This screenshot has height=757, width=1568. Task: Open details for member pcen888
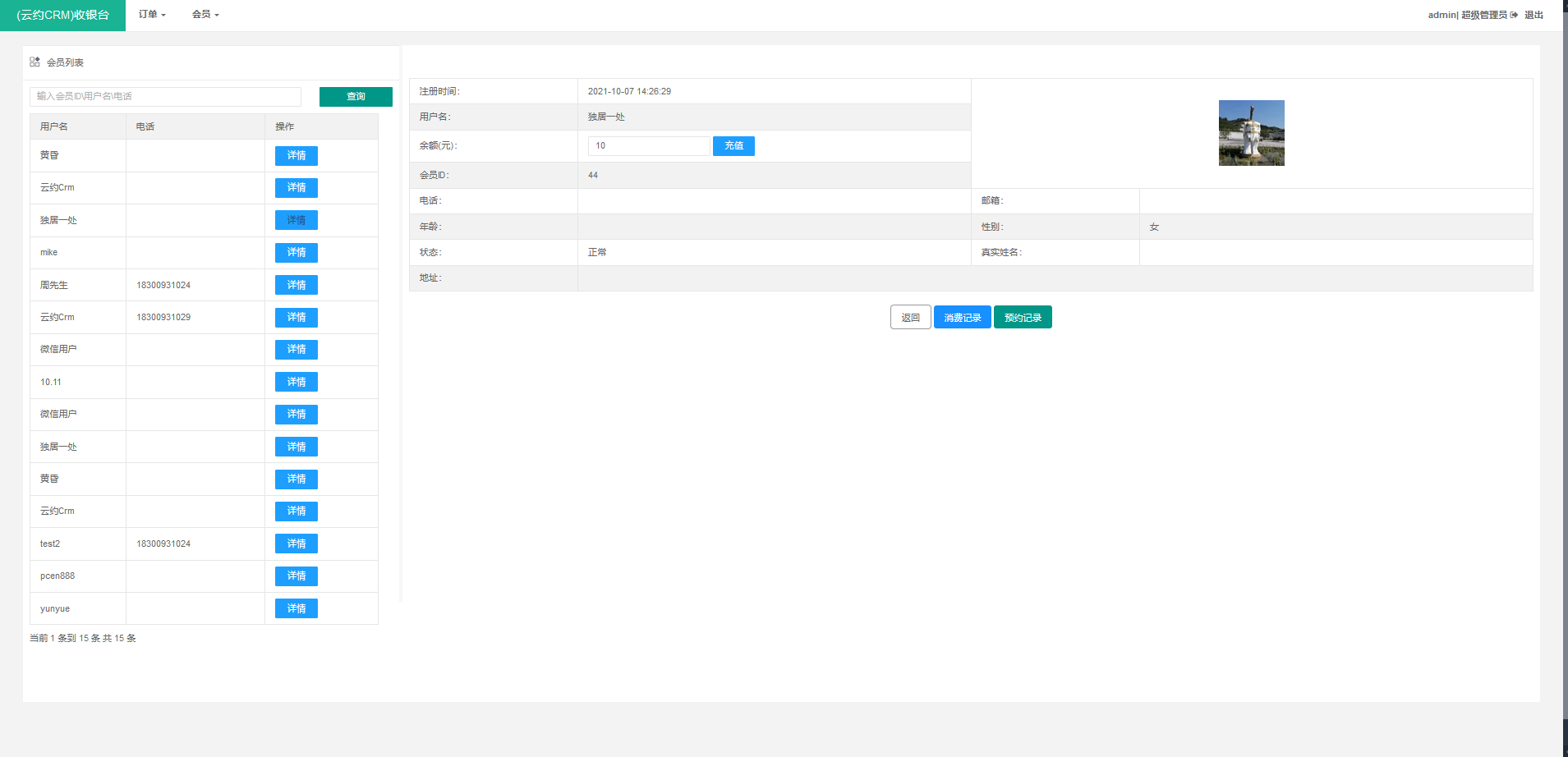[x=296, y=576]
